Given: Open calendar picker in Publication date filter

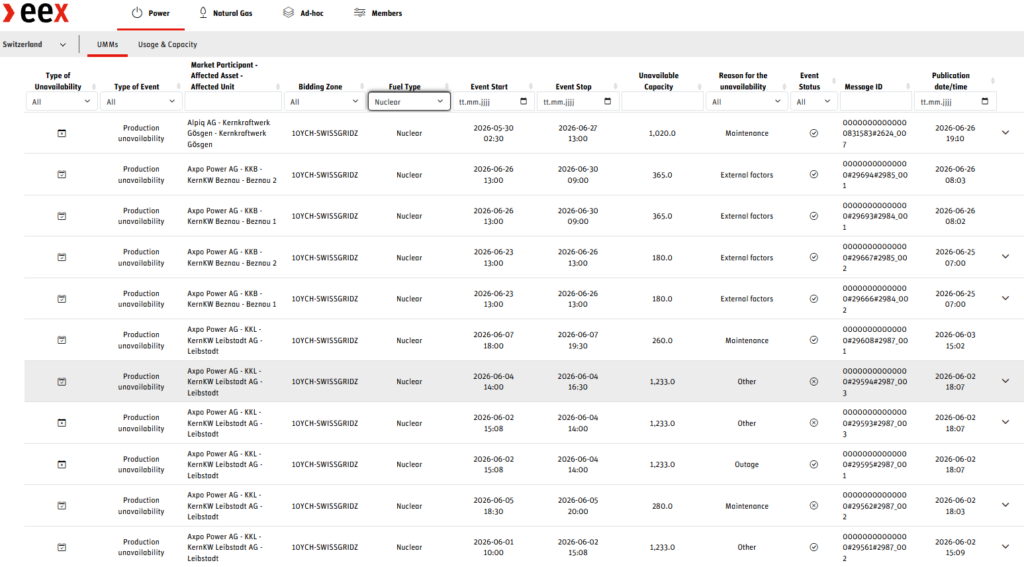Looking at the screenshot, I should point(985,101).
